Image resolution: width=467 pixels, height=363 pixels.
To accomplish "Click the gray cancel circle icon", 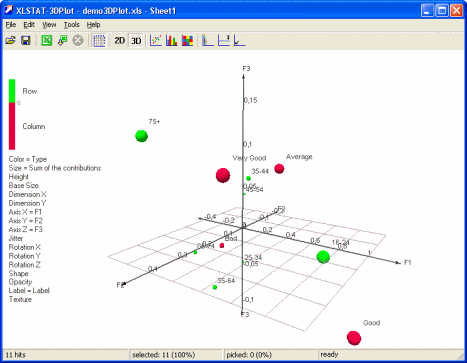I will 78,41.
